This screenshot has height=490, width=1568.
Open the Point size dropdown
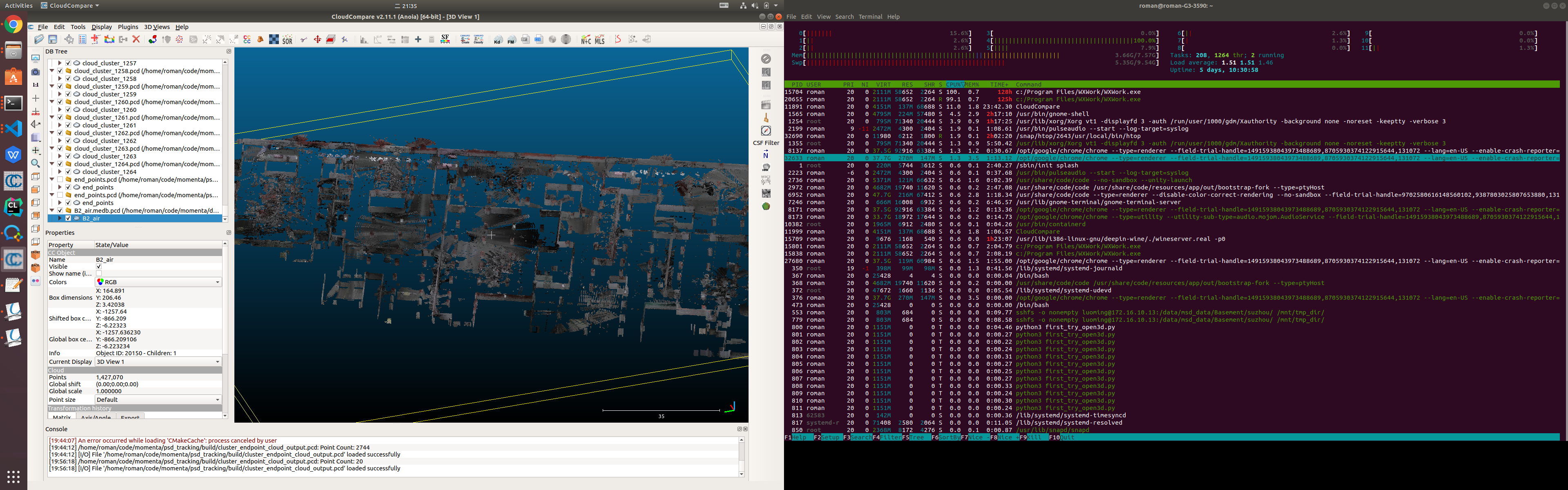158,399
